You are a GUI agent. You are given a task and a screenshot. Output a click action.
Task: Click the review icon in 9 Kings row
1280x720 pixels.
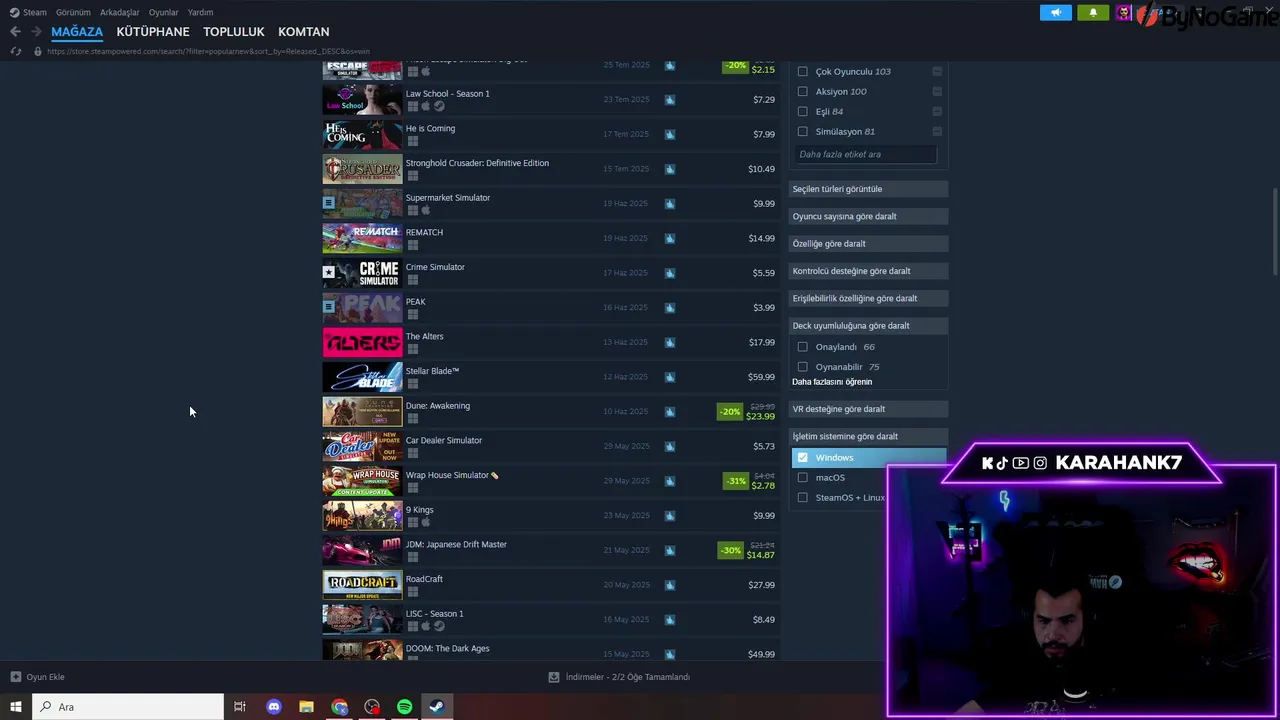(670, 515)
